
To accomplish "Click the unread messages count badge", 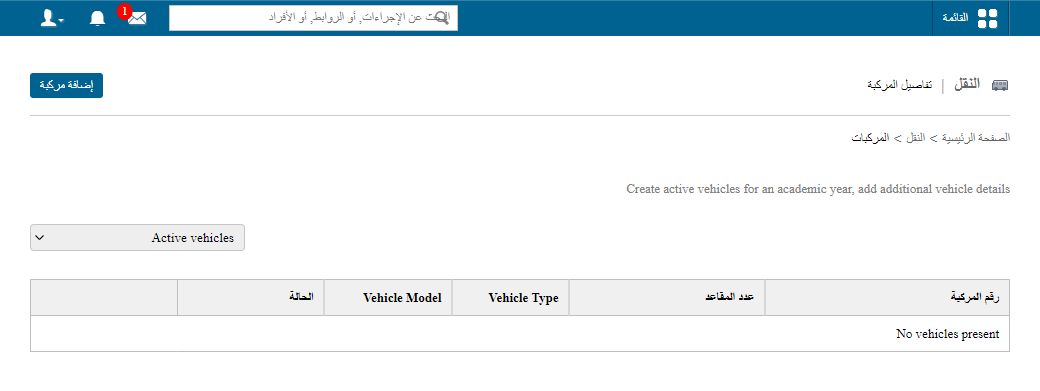I will (124, 11).
